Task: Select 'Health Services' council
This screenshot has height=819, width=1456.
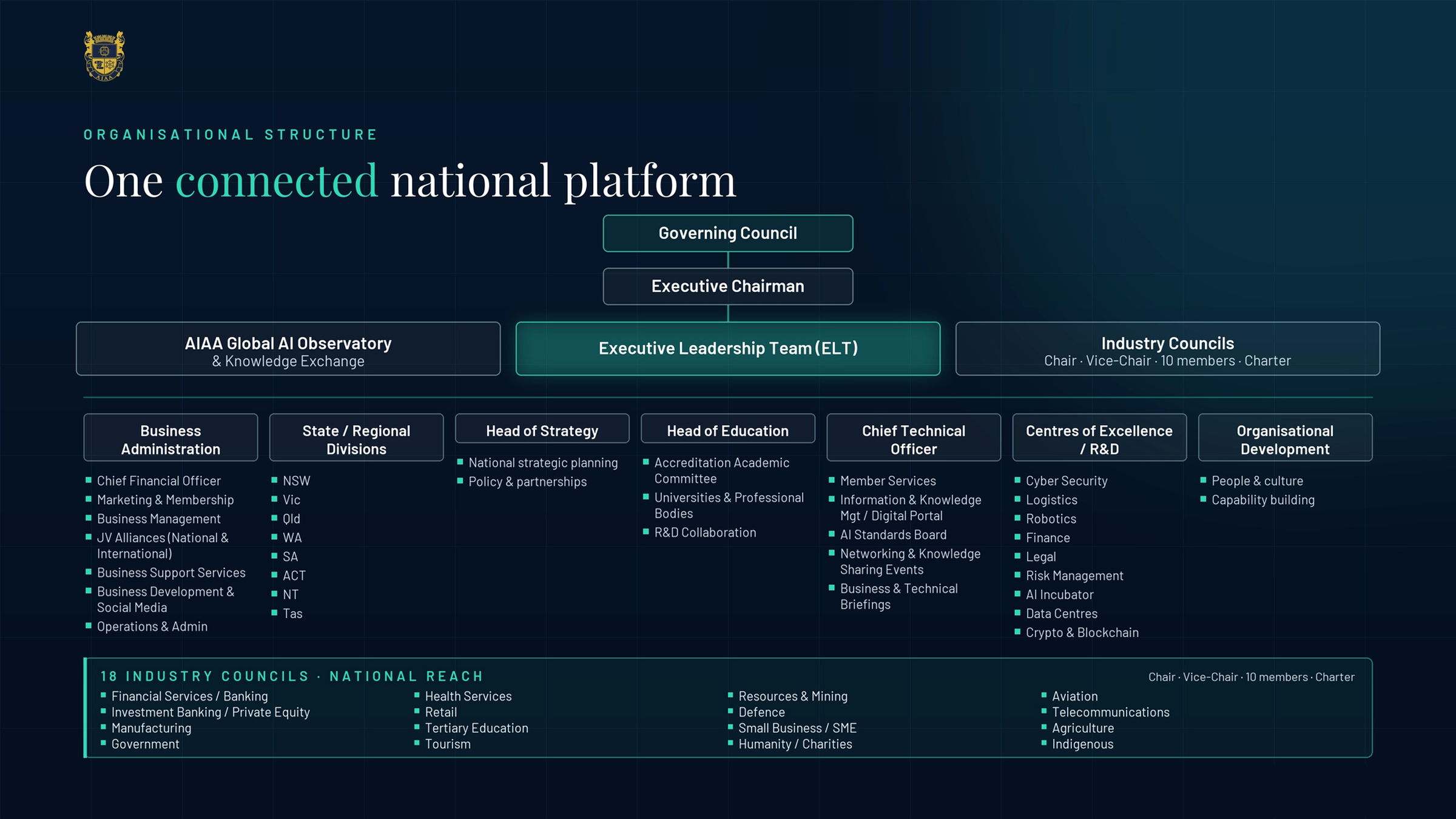Action: pyautogui.click(x=468, y=696)
